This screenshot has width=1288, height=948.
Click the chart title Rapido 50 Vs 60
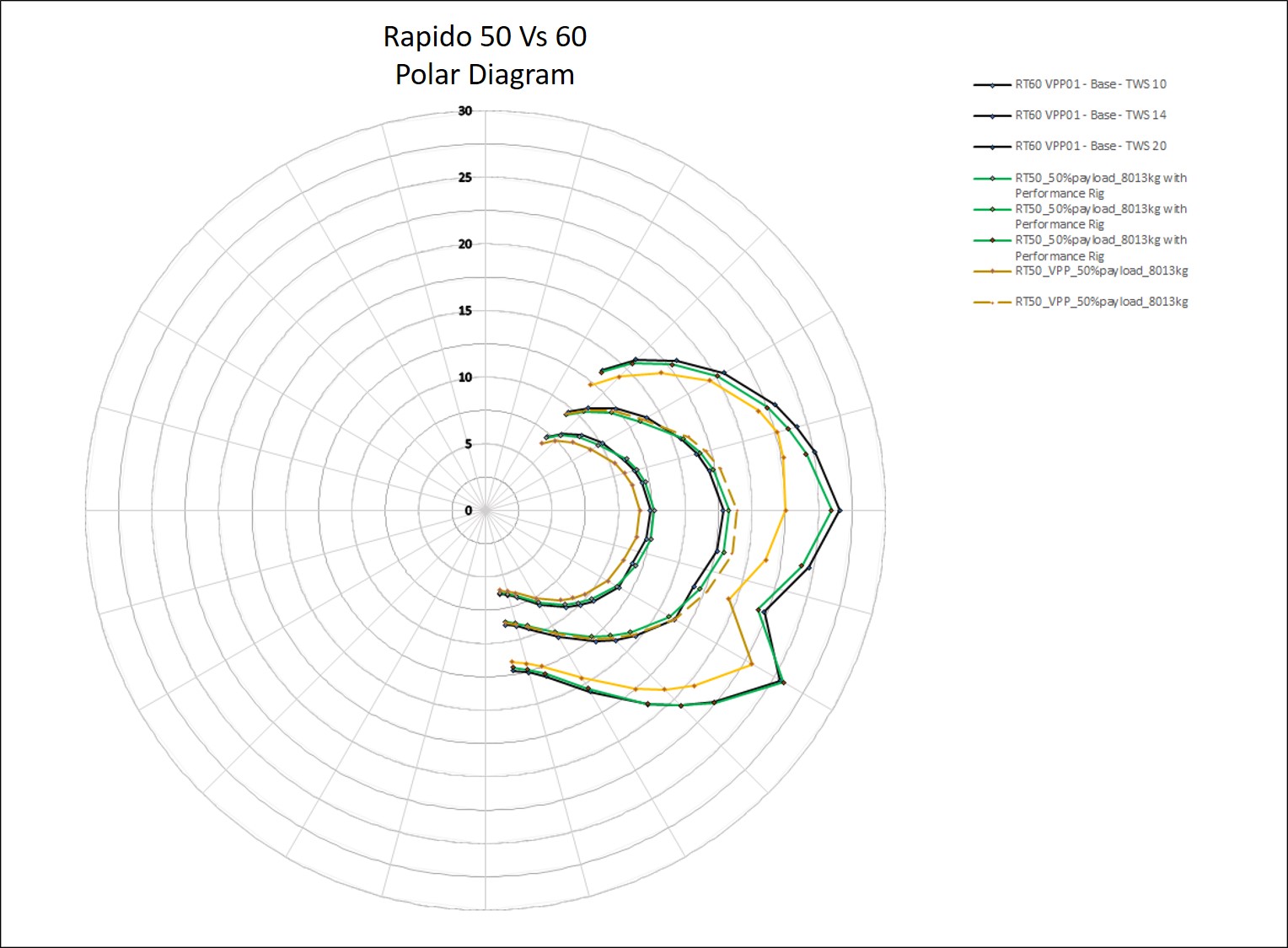[485, 36]
